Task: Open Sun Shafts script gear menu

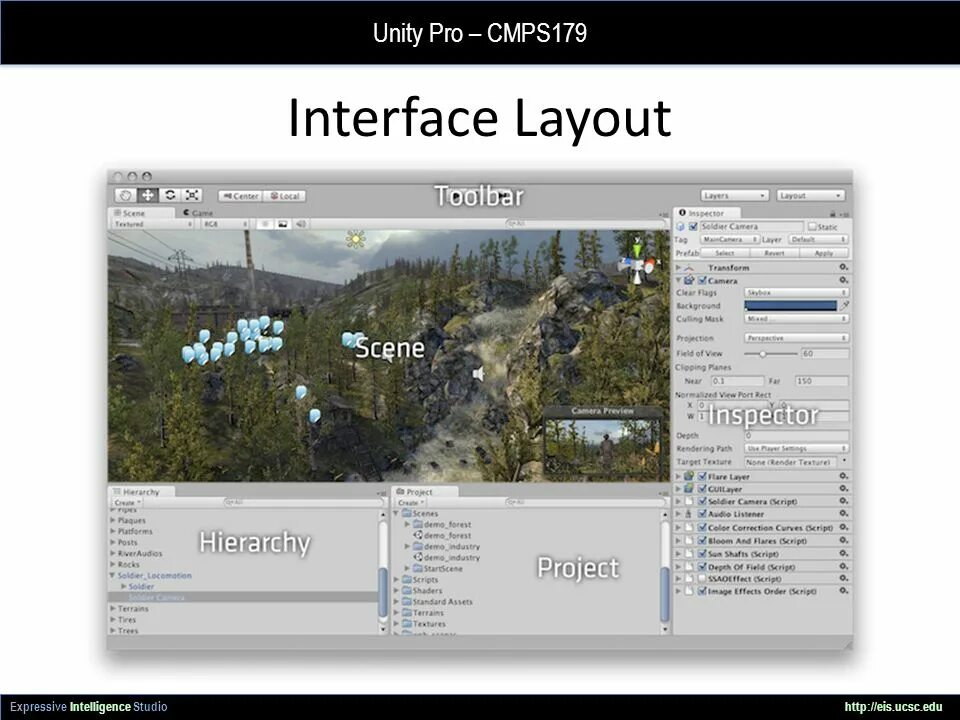Action: pyautogui.click(x=843, y=553)
